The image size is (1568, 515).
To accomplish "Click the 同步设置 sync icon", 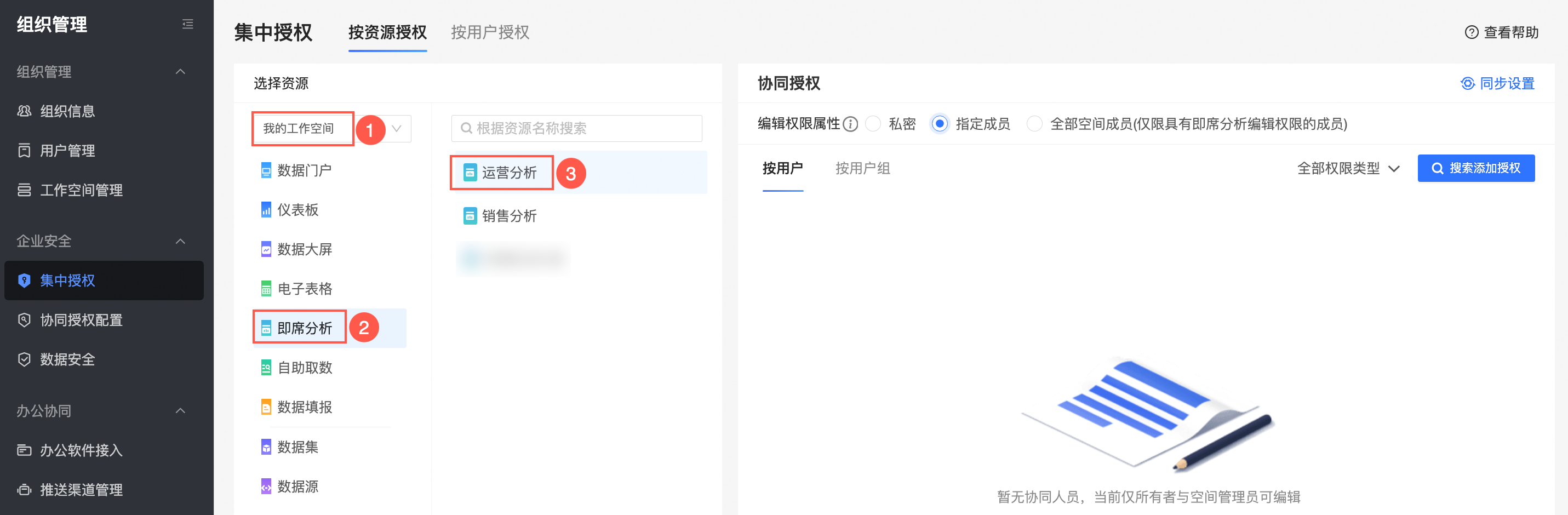I will [1468, 83].
